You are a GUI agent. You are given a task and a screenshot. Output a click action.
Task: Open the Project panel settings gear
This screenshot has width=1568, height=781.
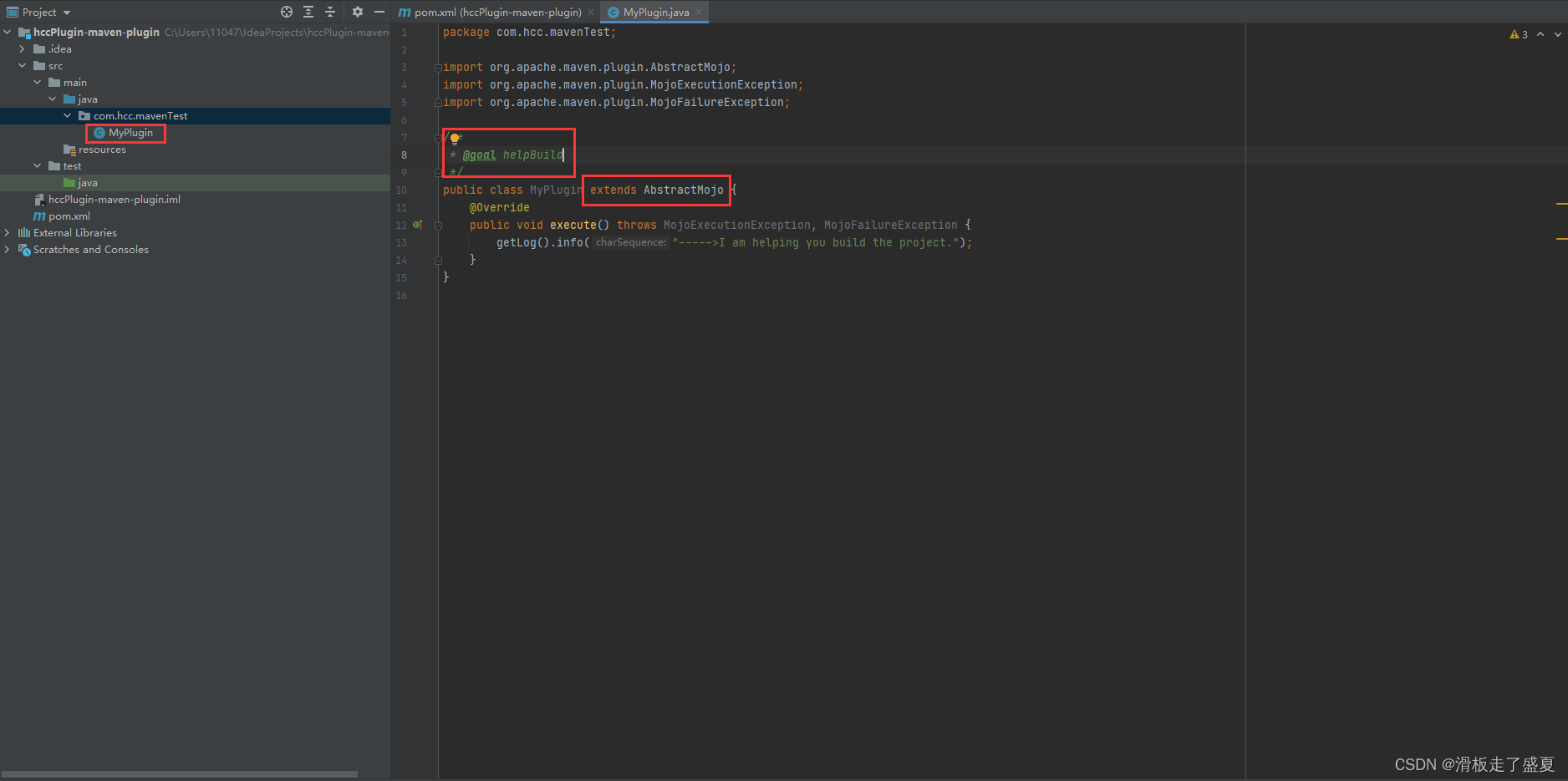point(358,12)
